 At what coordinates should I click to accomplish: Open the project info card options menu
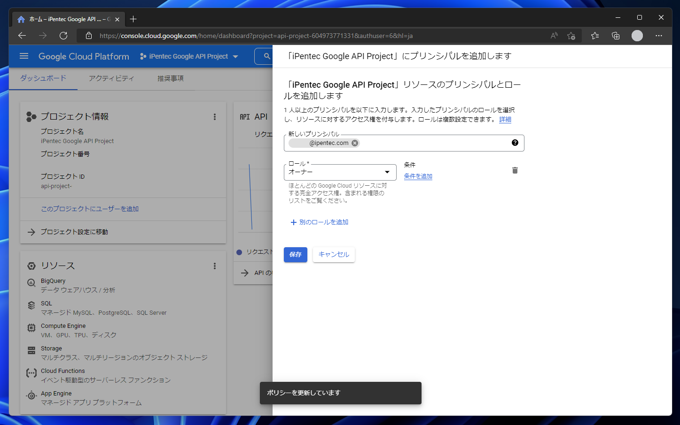(x=214, y=117)
